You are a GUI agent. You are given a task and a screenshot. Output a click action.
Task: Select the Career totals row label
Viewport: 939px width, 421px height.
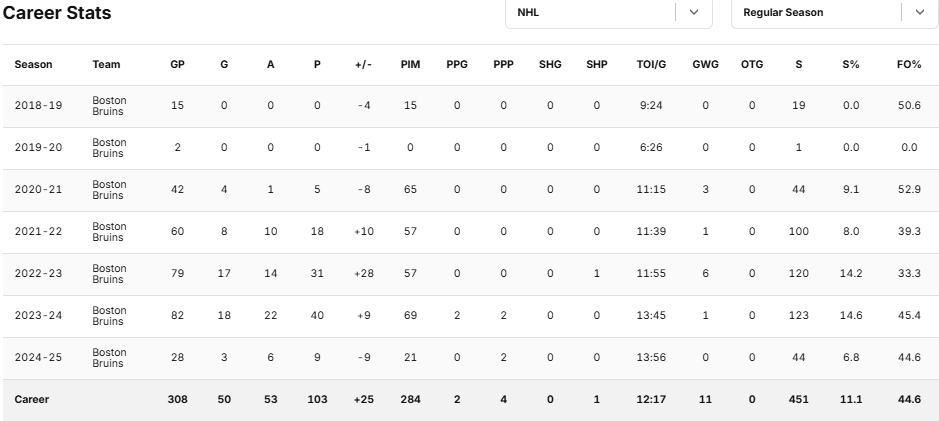pyautogui.click(x=31, y=399)
